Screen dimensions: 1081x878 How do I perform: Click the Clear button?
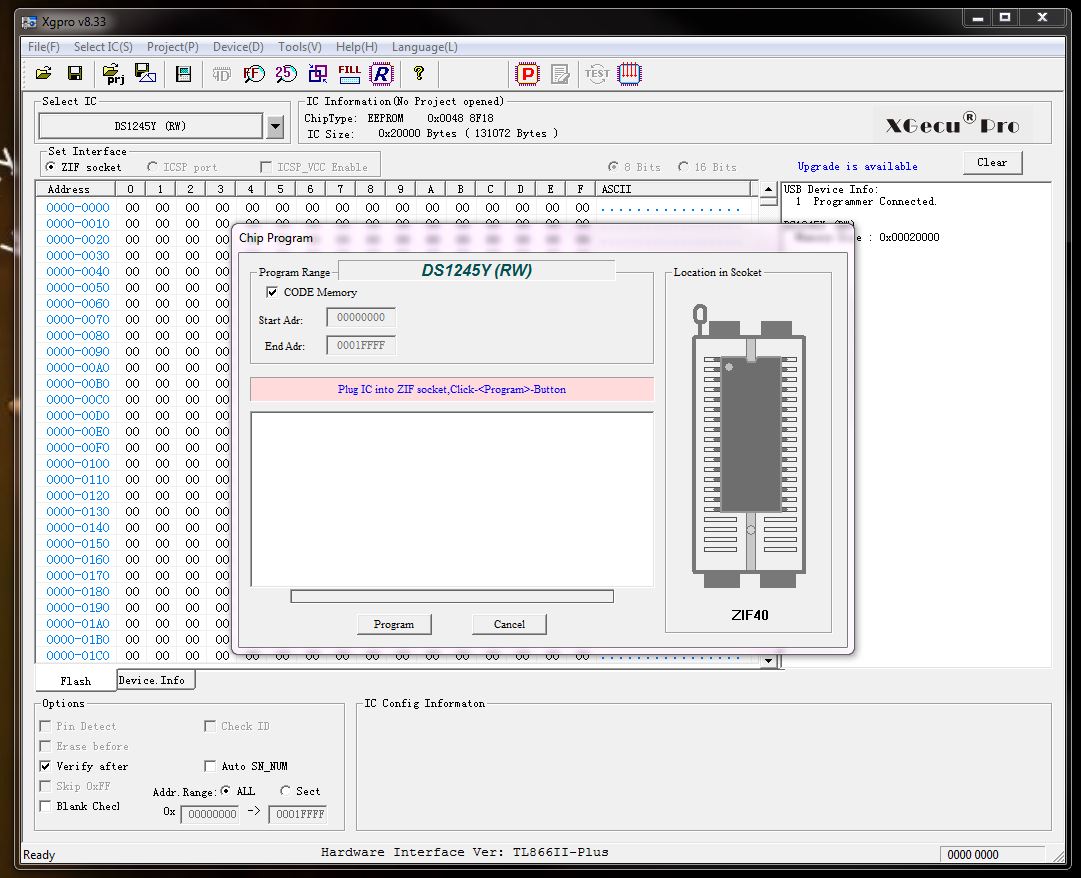tap(992, 163)
